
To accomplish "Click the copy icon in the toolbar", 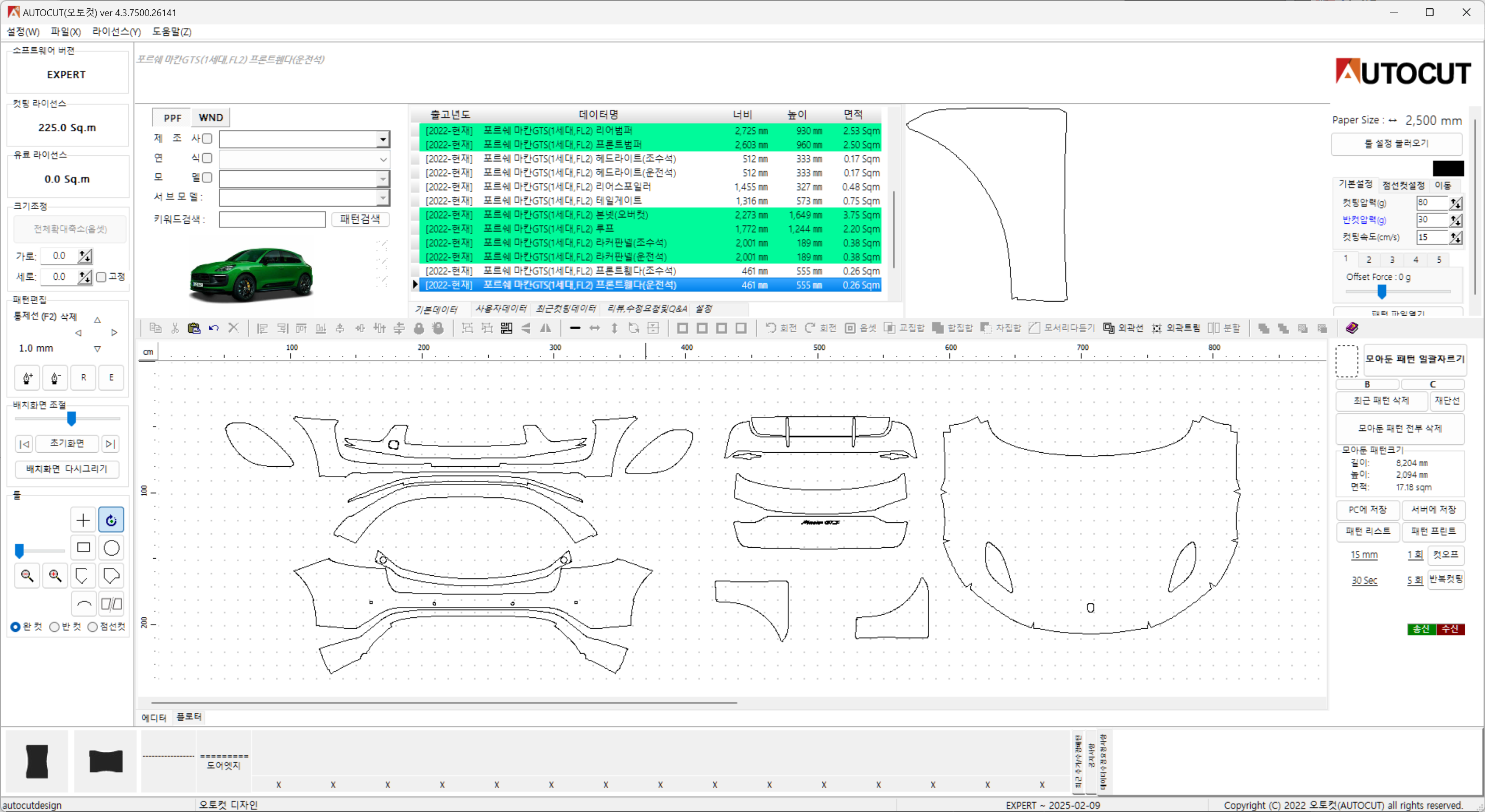I will click(x=155, y=328).
